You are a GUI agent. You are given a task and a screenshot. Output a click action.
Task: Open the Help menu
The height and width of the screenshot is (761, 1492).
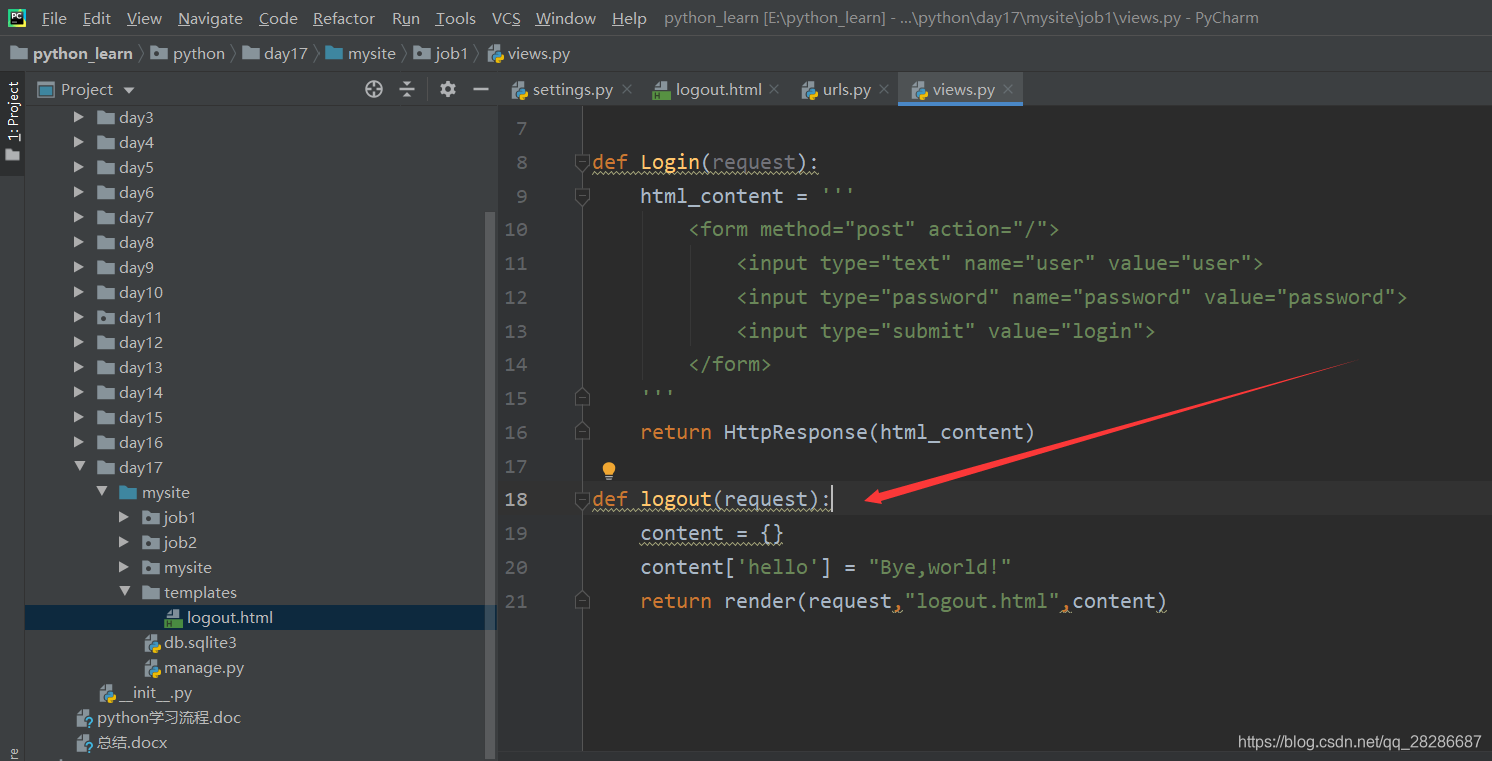pos(629,18)
